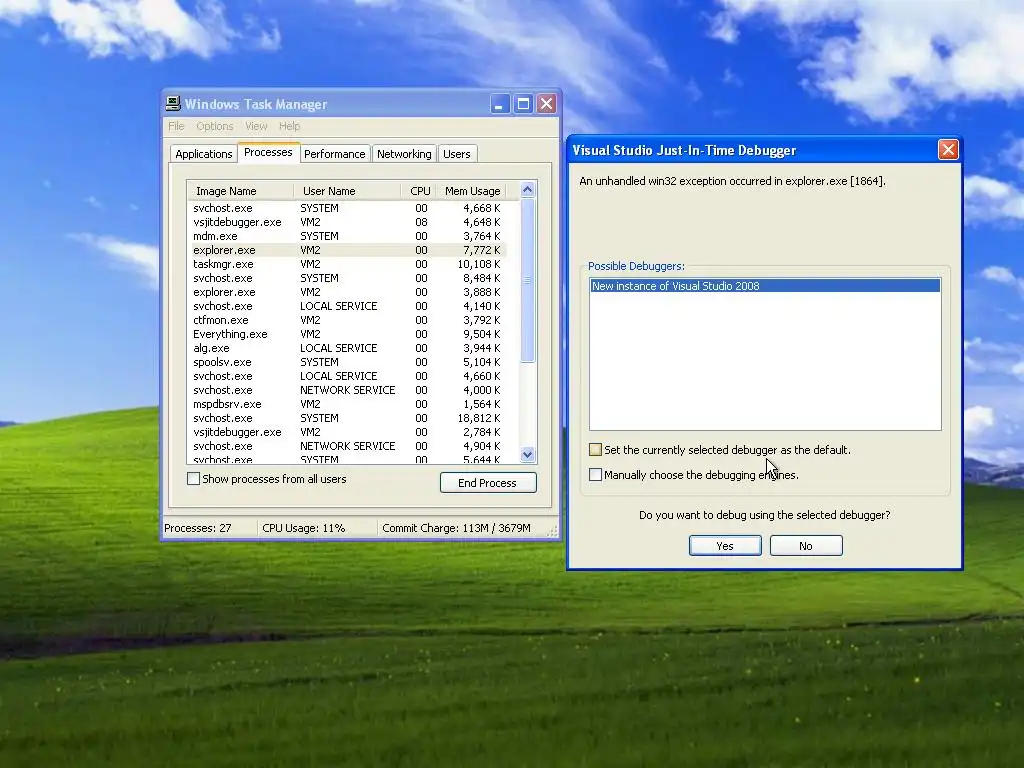Maximize the Windows Task Manager window
Screen dimensions: 1024x768
[x=523, y=104]
